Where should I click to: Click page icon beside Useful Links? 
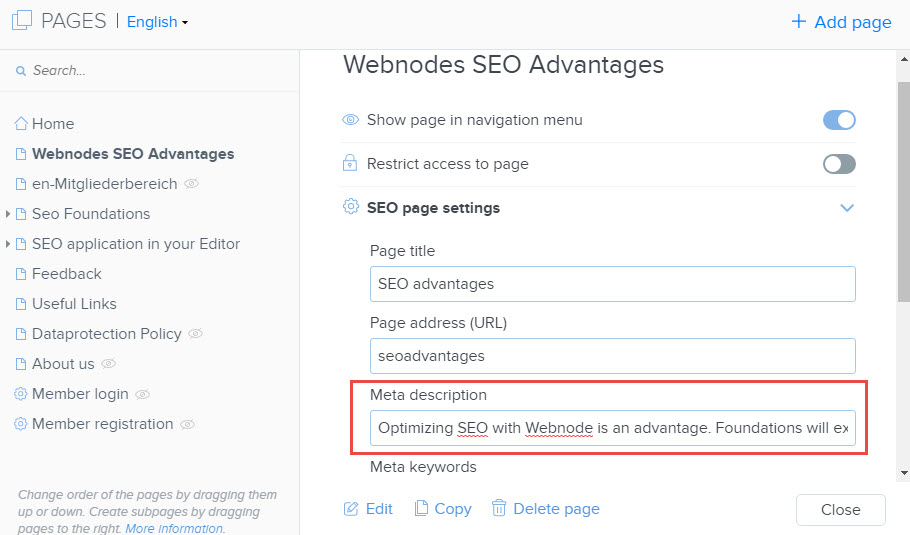click(x=21, y=304)
